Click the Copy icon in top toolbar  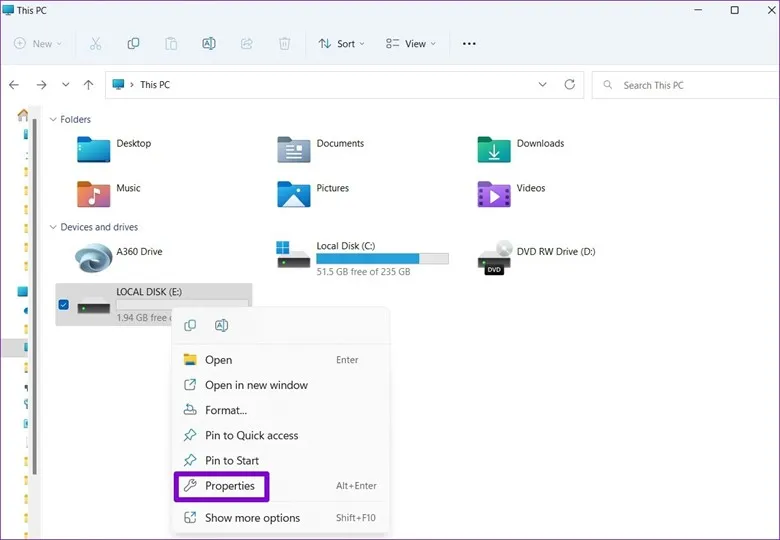click(x=133, y=44)
